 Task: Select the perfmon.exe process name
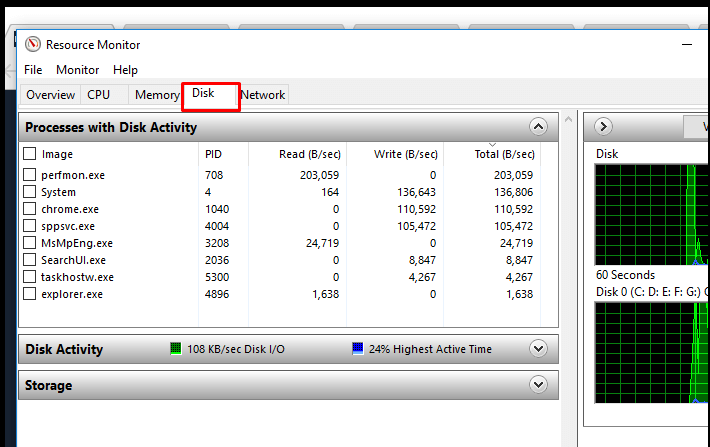coord(73,175)
